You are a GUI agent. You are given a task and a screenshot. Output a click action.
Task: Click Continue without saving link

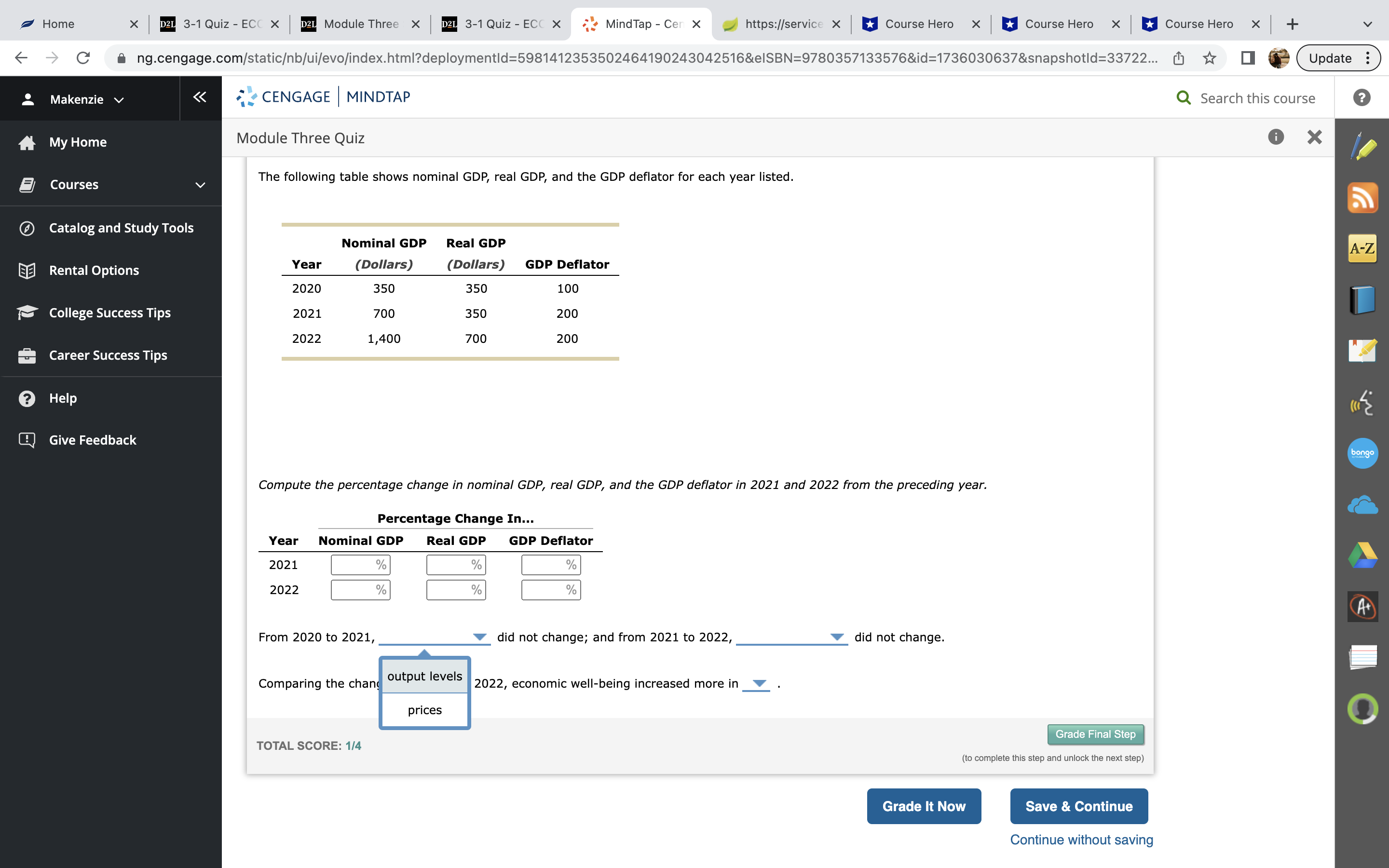point(1081,839)
